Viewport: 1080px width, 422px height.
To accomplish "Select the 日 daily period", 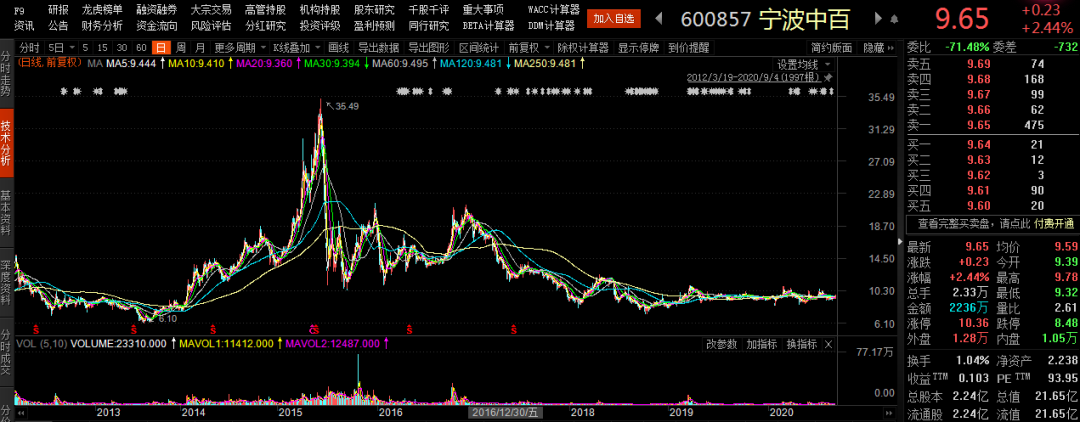I will pyautogui.click(x=161, y=48).
